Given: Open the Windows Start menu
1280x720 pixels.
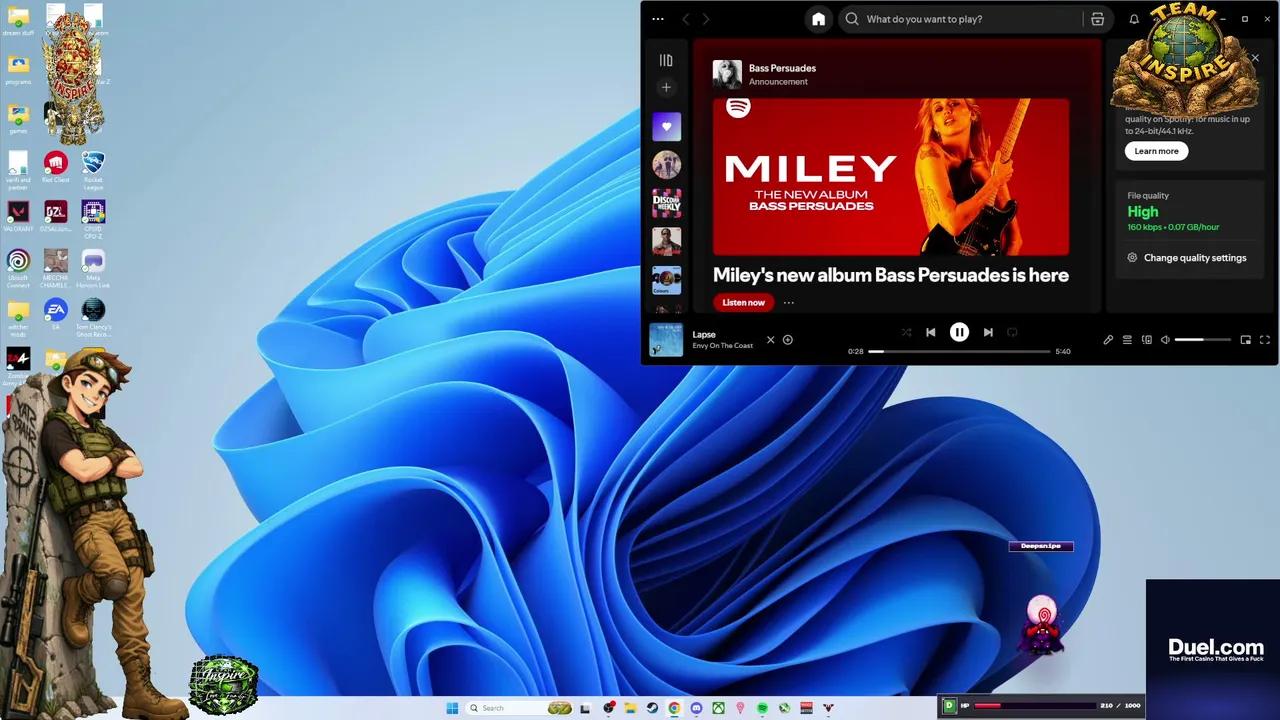Looking at the screenshot, I should pos(452,708).
